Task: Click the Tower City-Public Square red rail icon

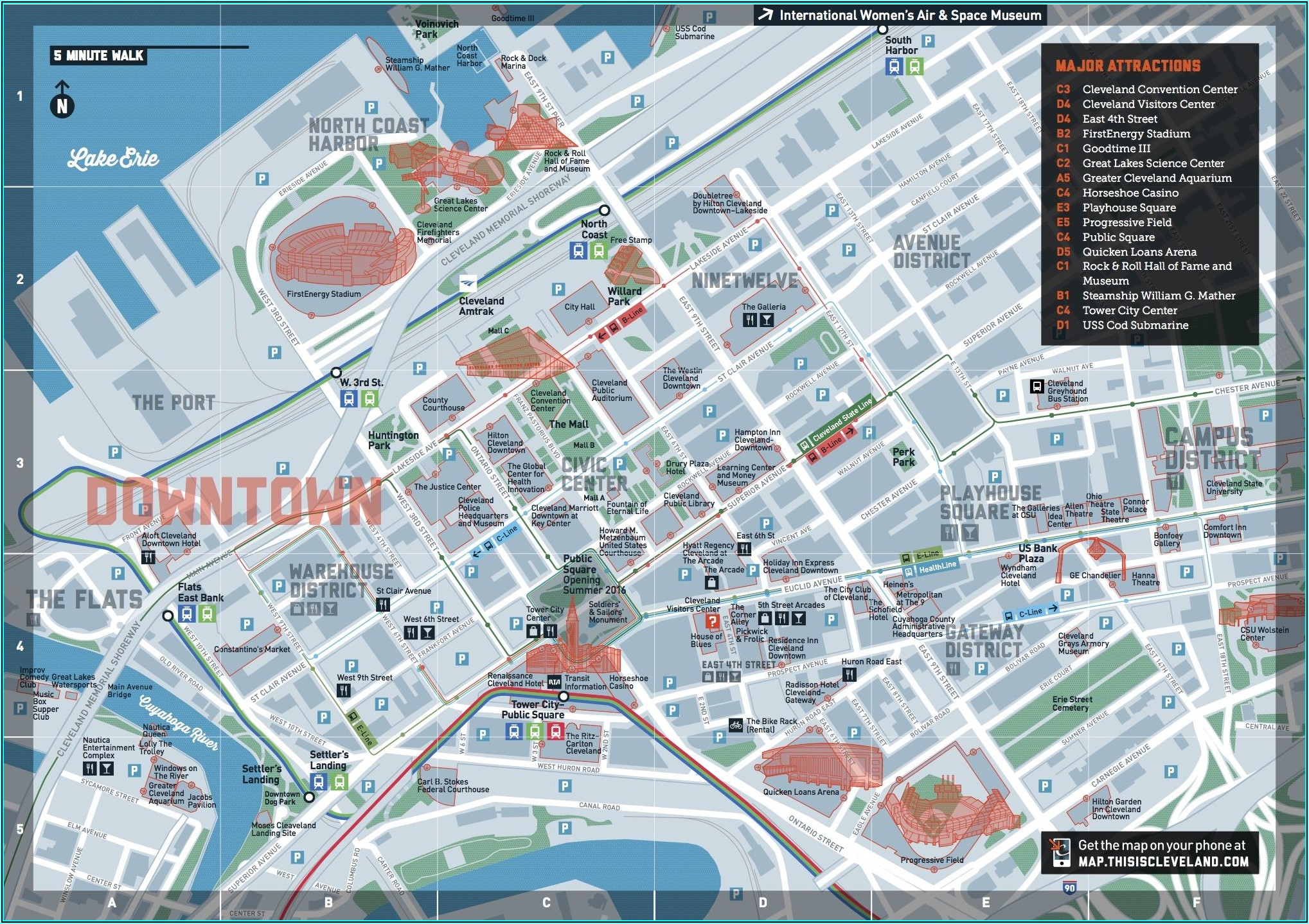Action: point(556,731)
